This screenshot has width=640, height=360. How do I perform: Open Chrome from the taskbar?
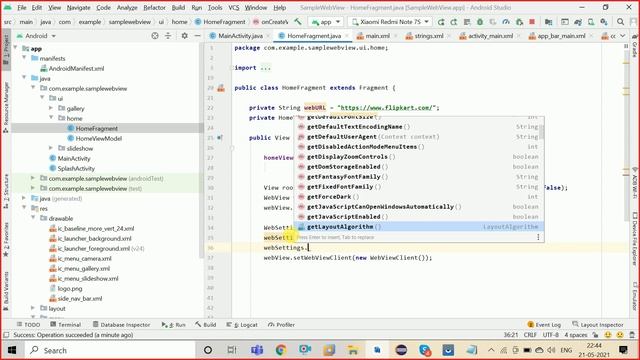[x=280, y=350]
